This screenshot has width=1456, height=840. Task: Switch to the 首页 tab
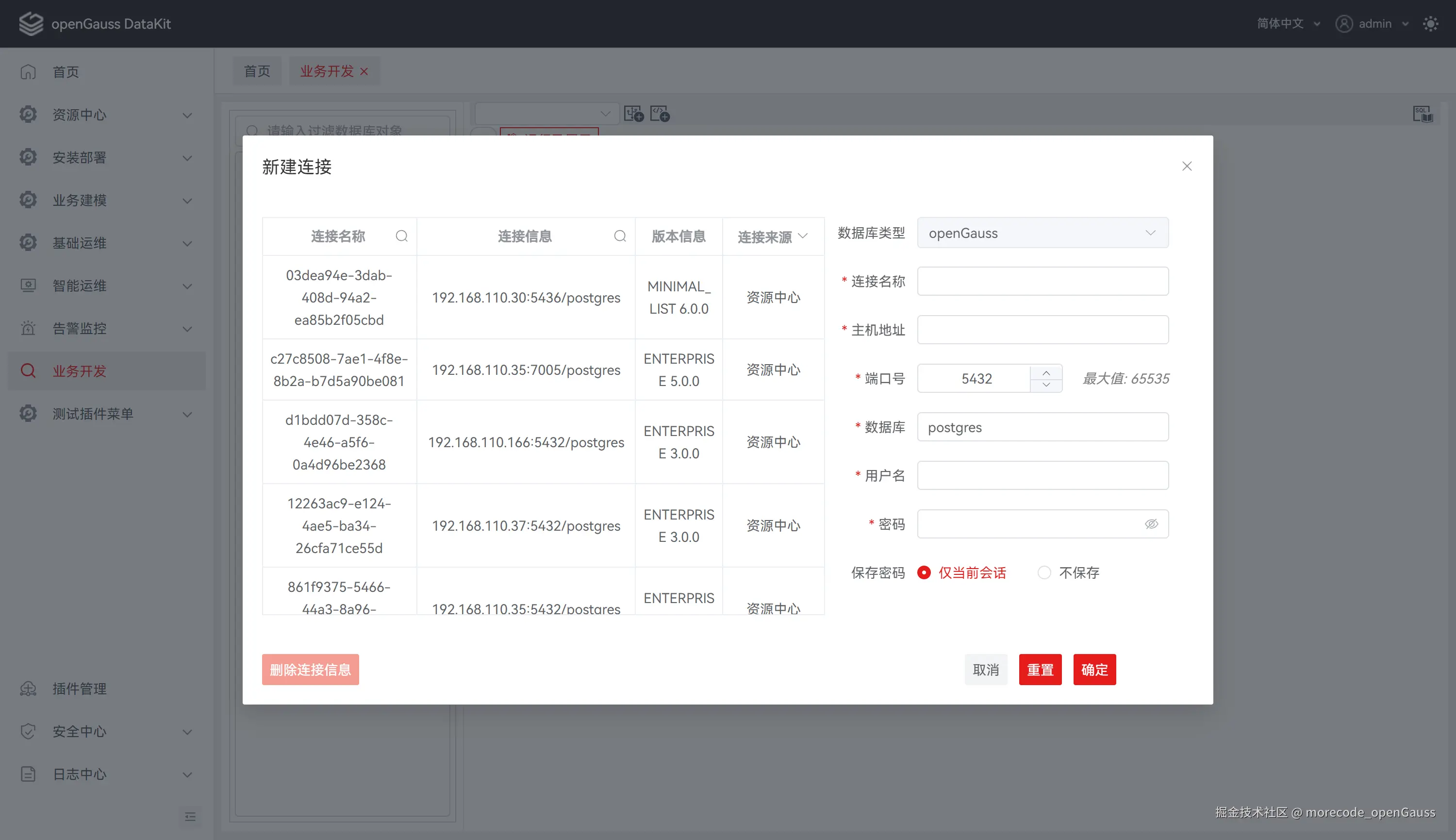[257, 71]
